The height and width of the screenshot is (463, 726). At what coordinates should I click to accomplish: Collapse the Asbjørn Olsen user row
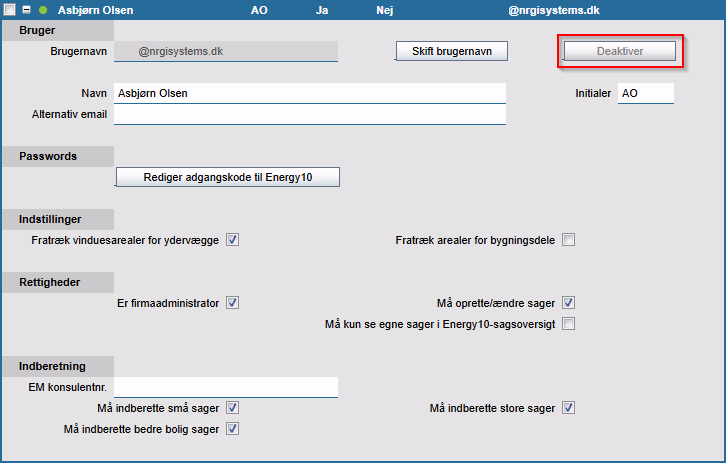coord(26,10)
